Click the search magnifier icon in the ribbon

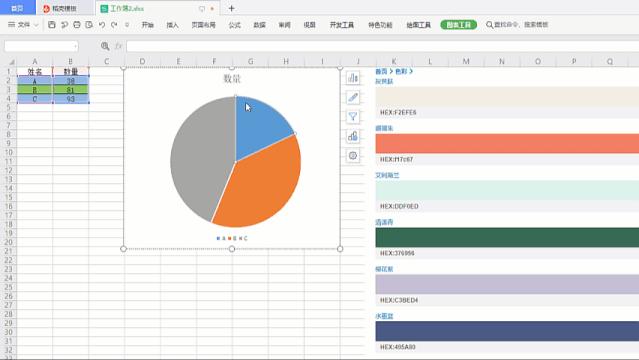point(489,25)
